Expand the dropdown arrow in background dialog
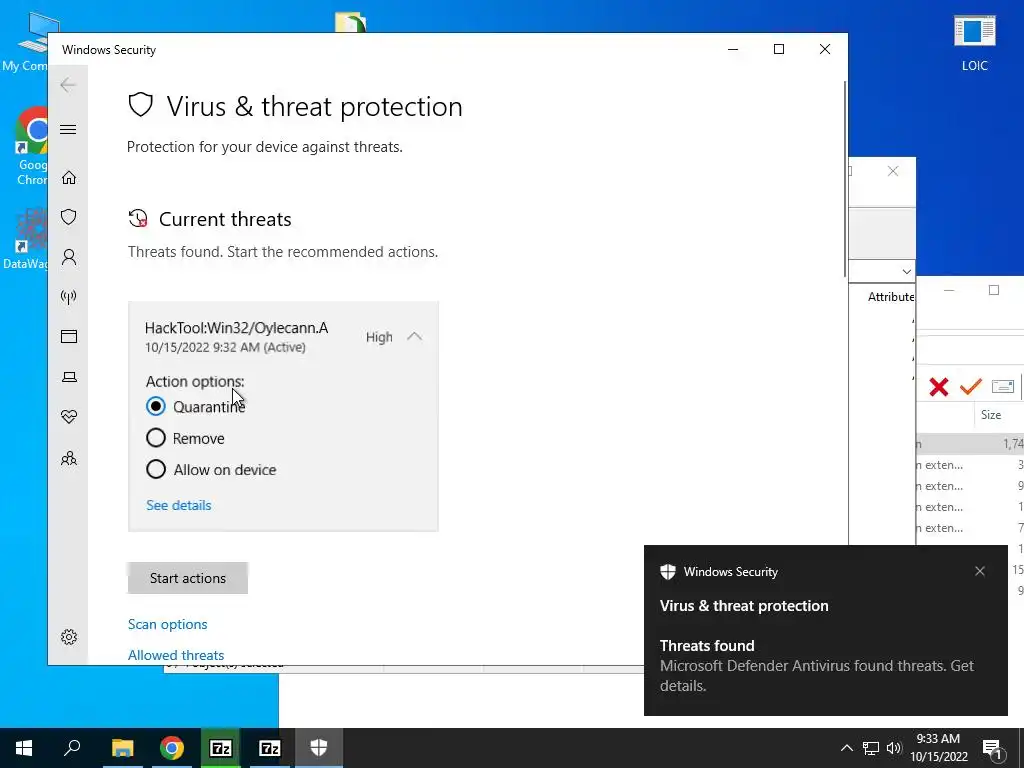Image resolution: width=1024 pixels, height=768 pixels. 906,271
